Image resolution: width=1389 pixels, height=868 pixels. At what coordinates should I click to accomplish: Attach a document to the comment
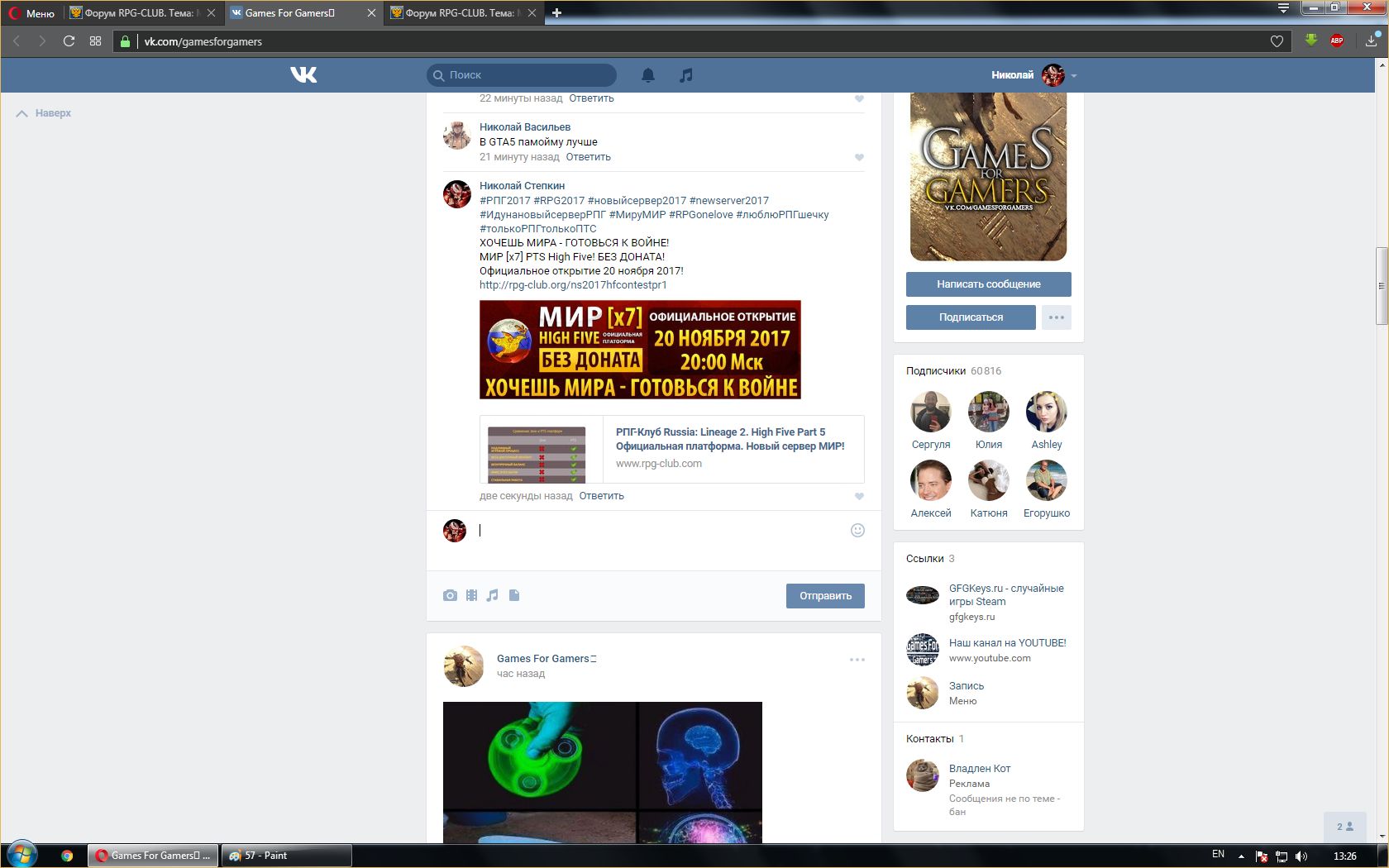[514, 595]
